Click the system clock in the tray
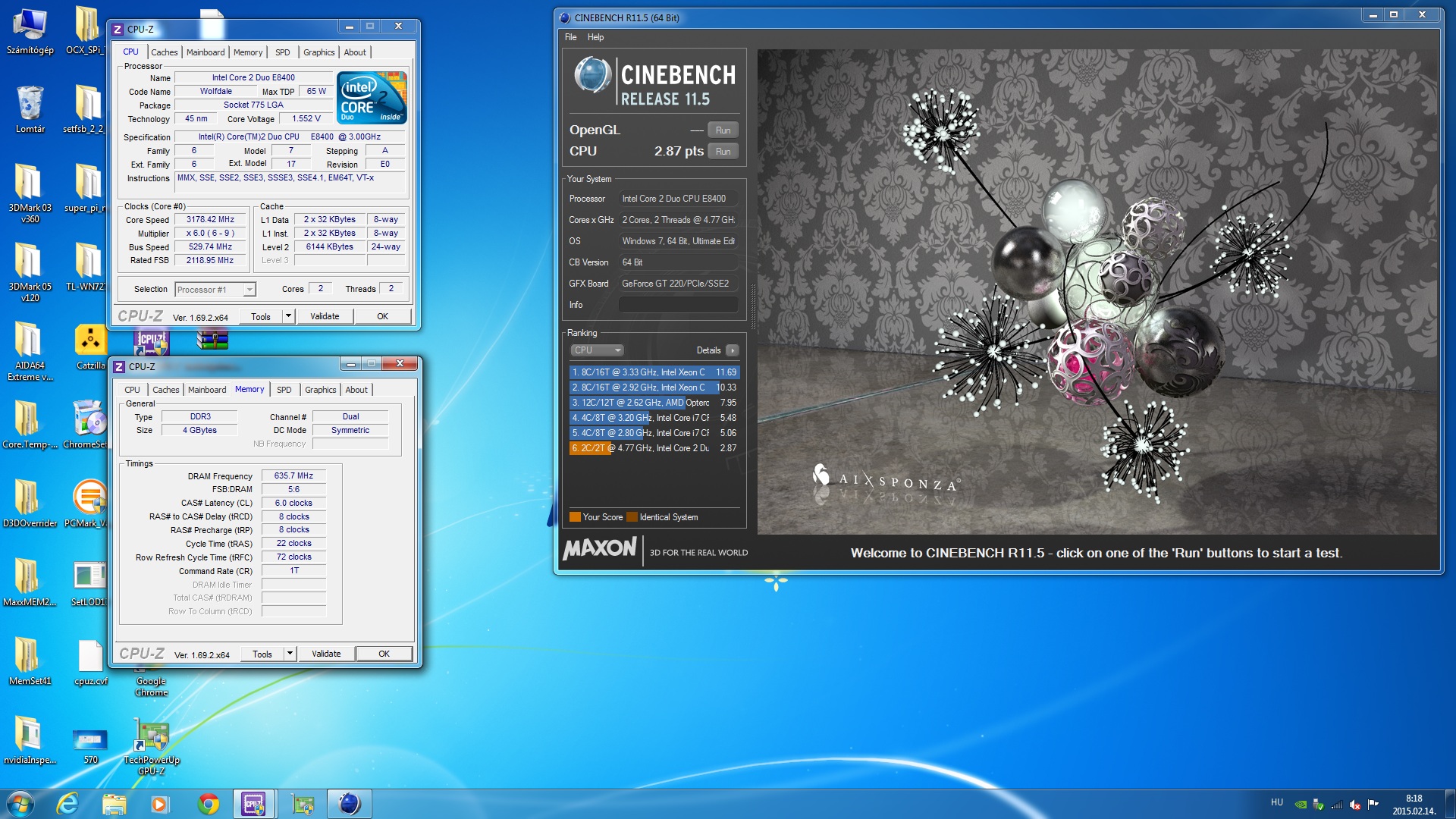Screen dimensions: 1456x819 1414,805
